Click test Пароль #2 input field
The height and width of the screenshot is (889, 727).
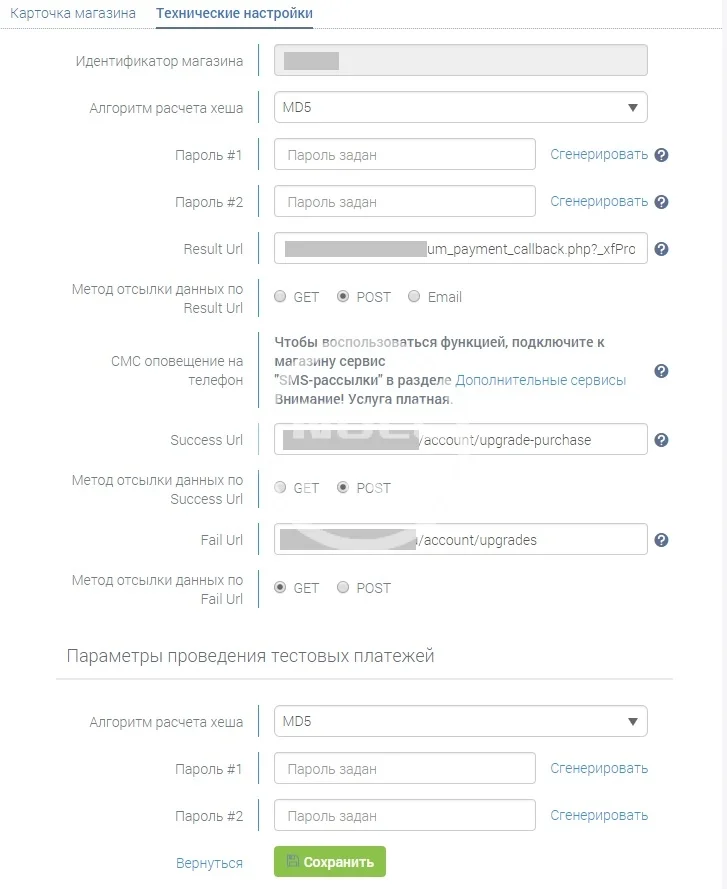click(x=404, y=816)
